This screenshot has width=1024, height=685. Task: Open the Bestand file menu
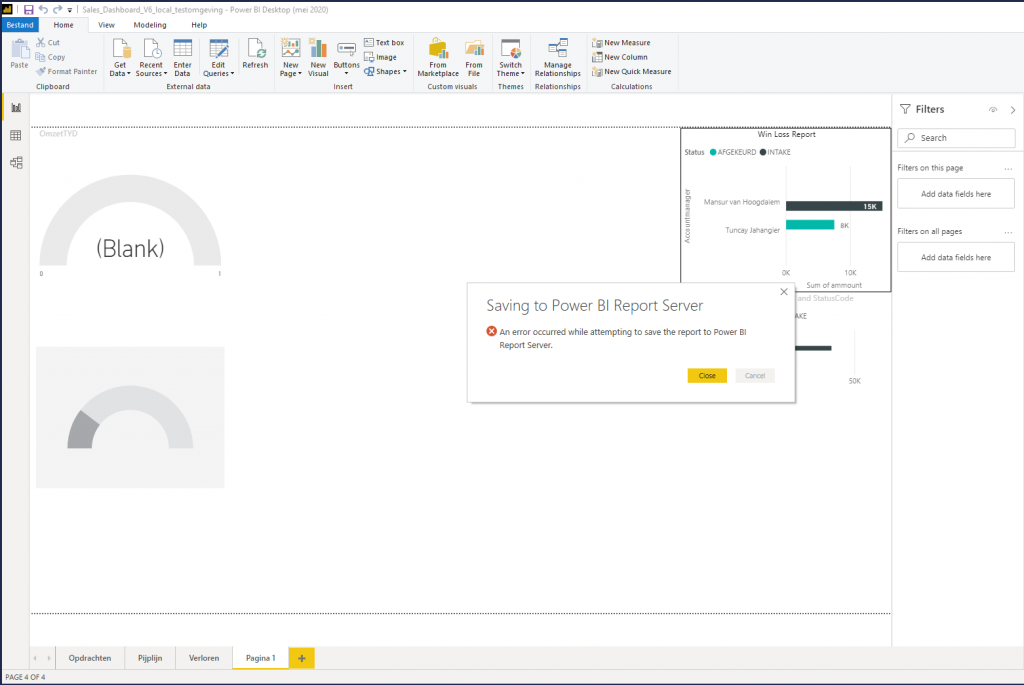(x=20, y=25)
